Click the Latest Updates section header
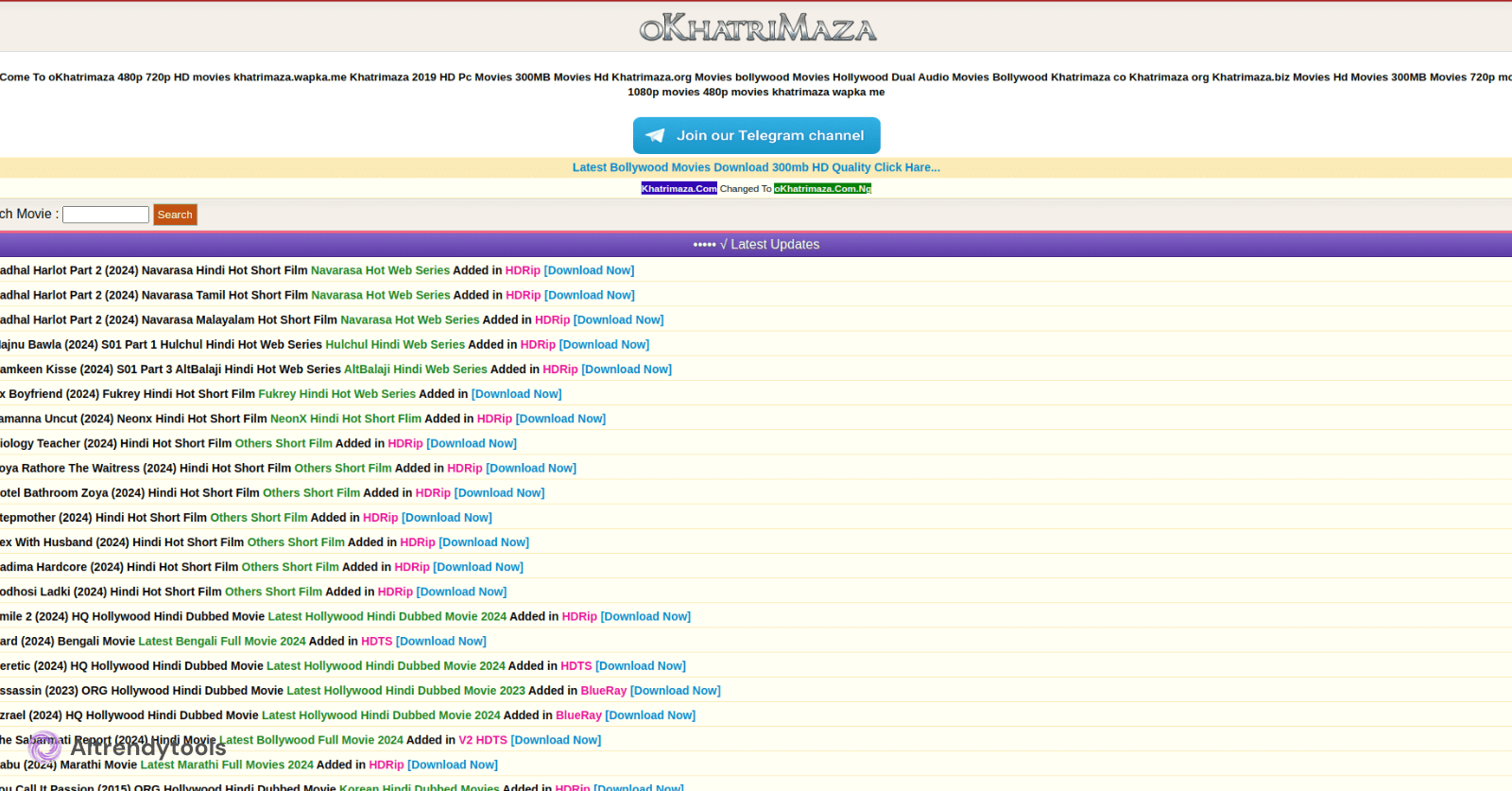Screen dimensions: 1512x791 756,244
